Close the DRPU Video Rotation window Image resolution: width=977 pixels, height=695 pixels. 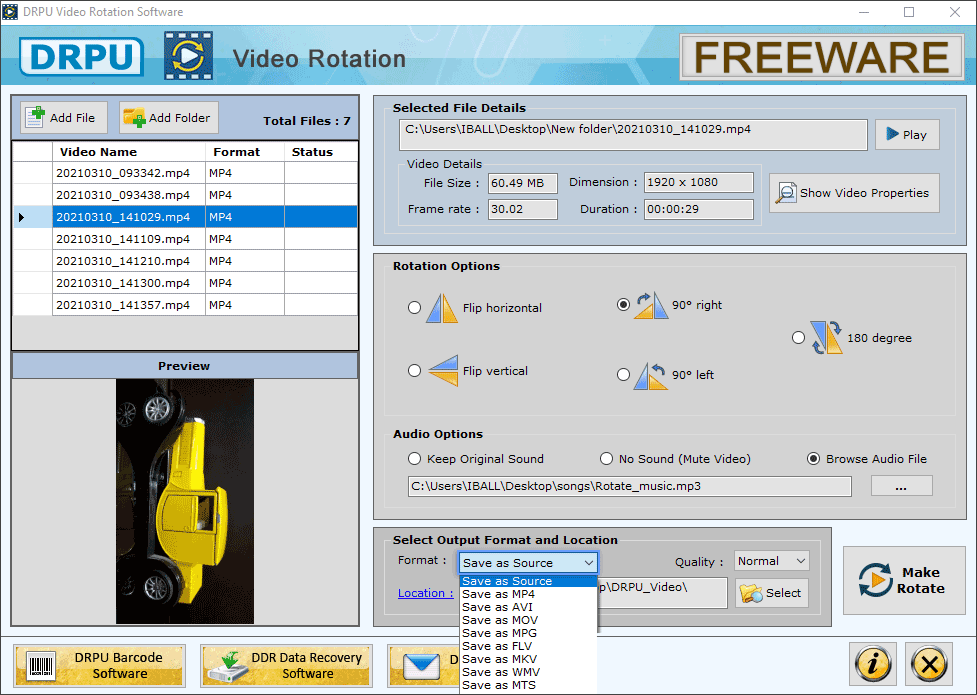click(955, 12)
